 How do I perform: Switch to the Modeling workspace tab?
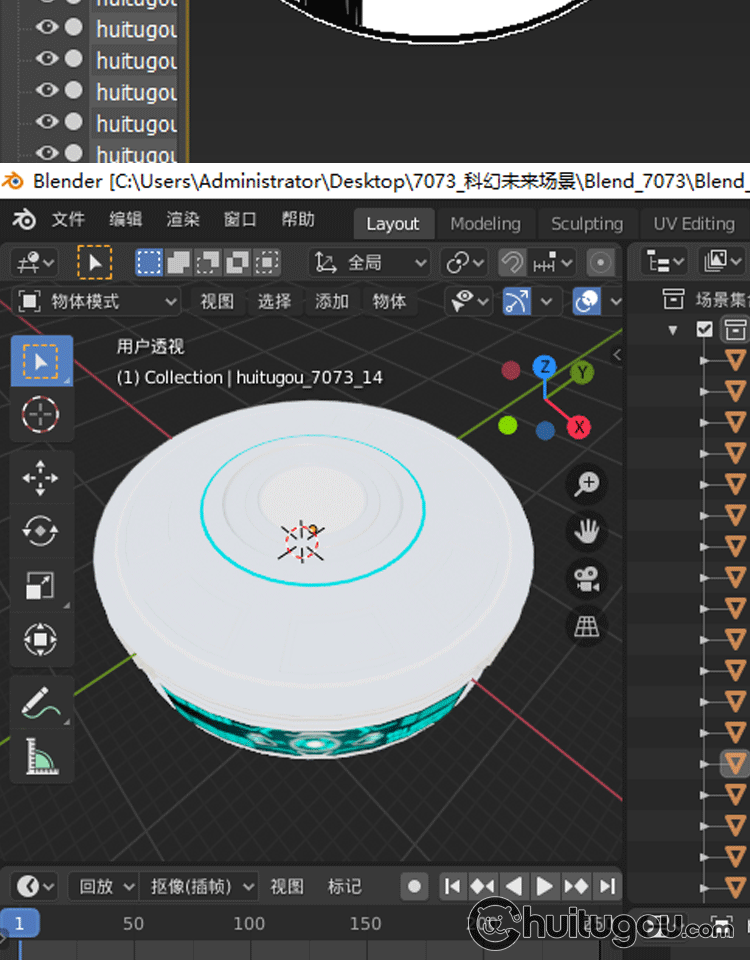[x=485, y=224]
